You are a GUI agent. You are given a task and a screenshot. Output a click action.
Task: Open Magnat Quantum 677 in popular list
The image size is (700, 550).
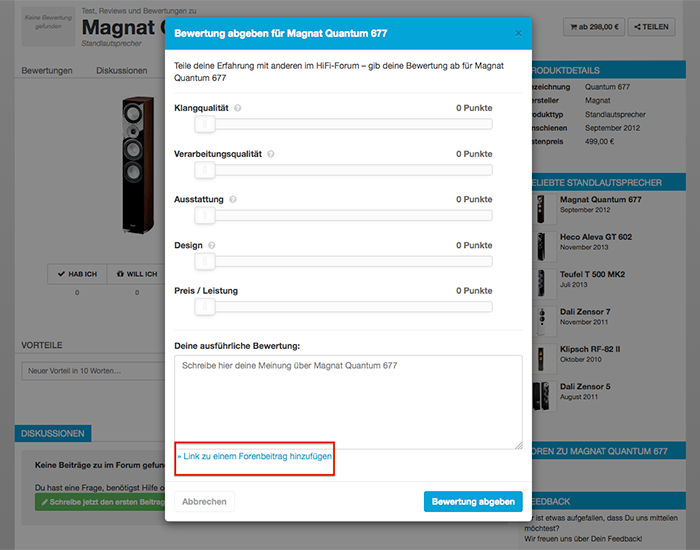point(600,200)
